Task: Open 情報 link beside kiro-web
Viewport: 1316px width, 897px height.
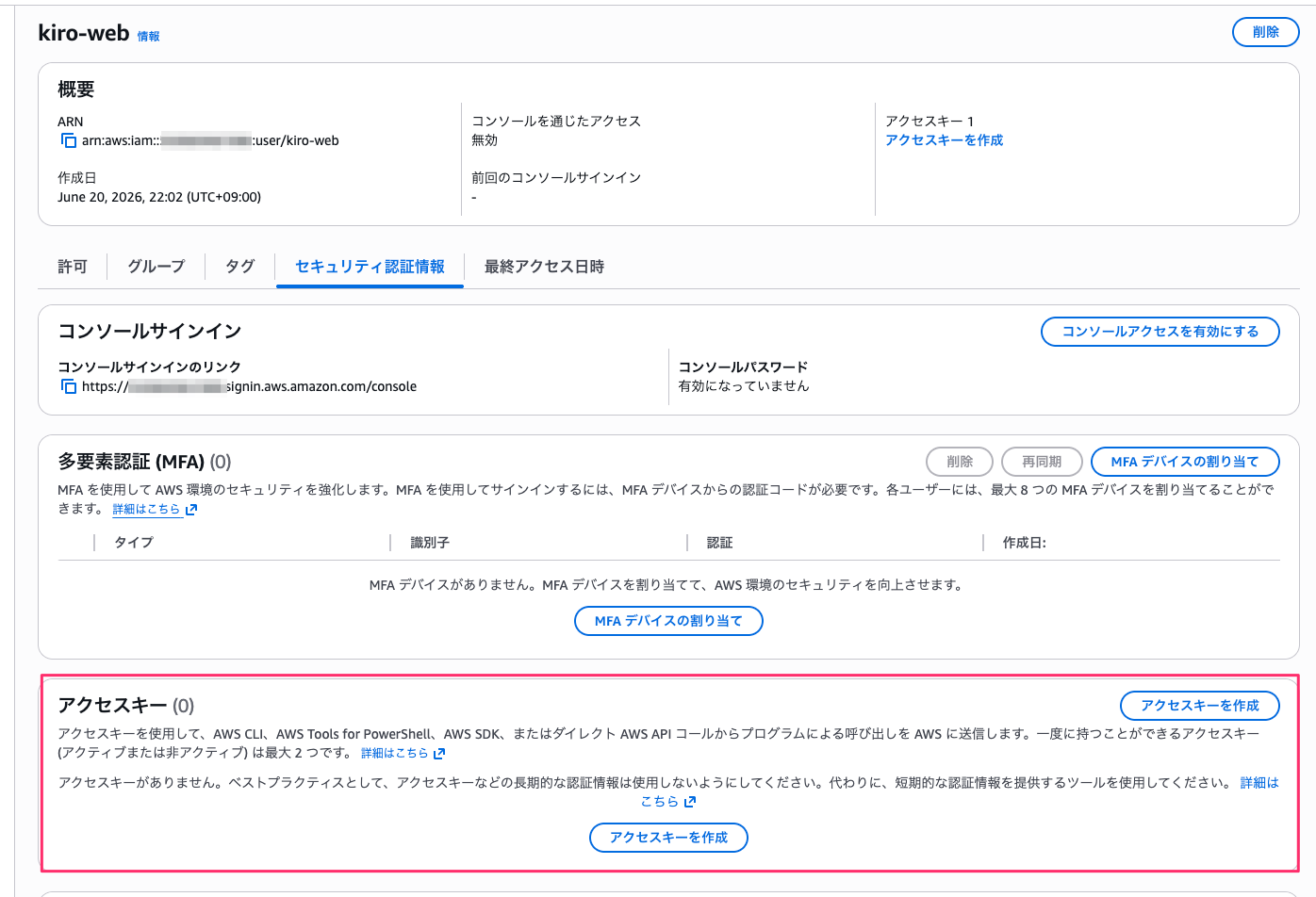Action: coord(148,37)
